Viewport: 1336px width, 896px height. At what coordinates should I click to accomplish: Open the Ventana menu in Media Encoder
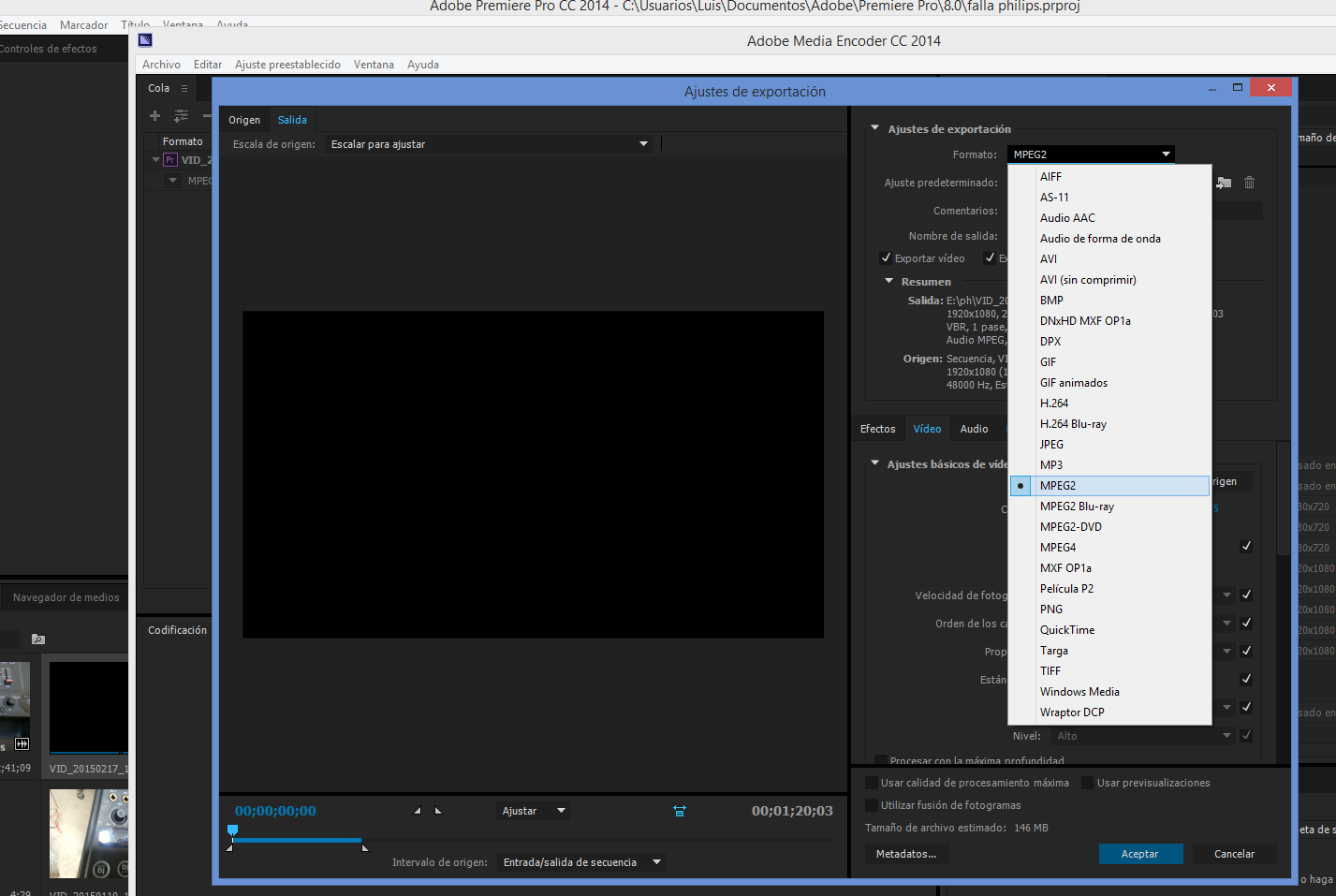pyautogui.click(x=374, y=65)
